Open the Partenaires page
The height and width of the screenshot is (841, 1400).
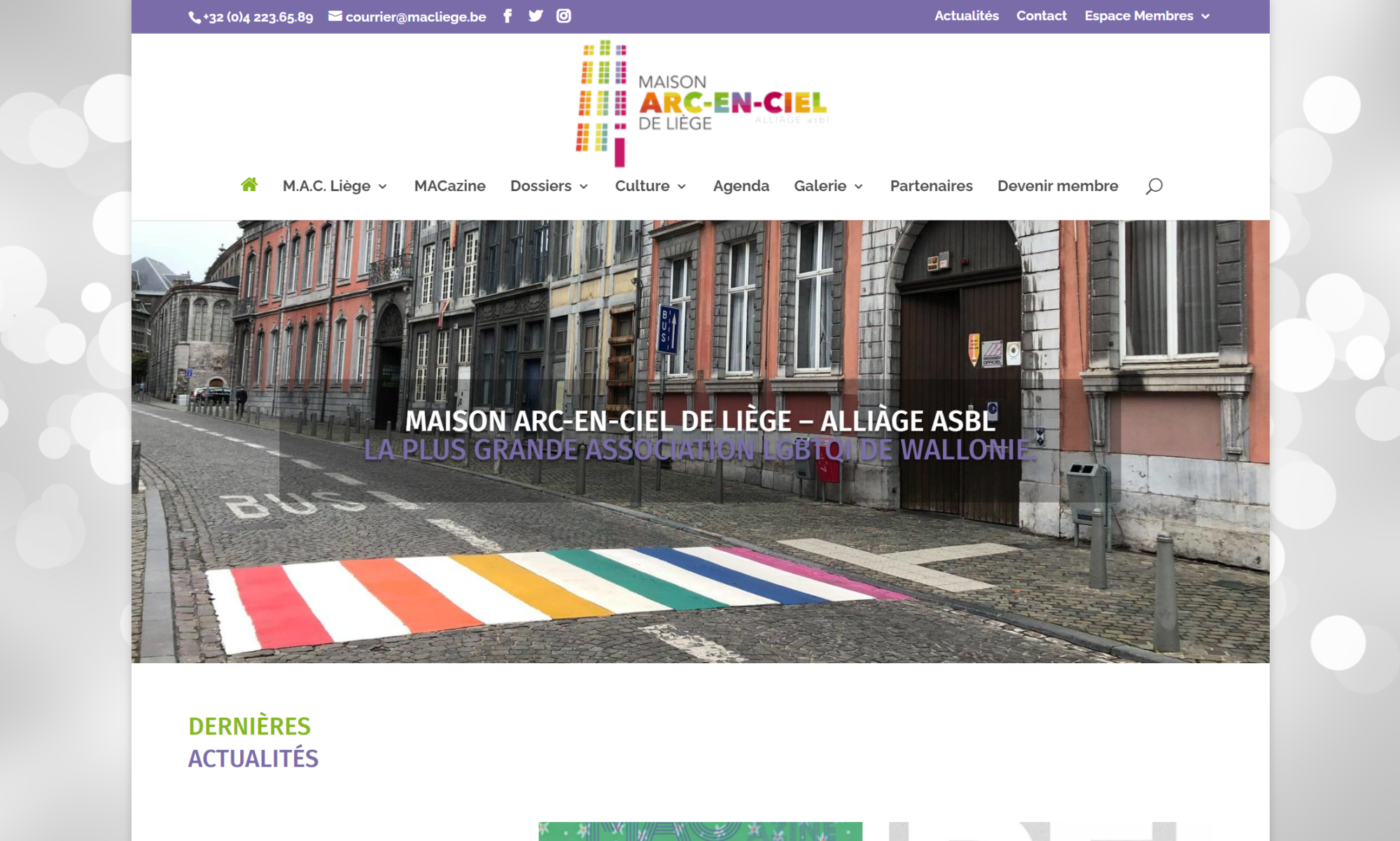pyautogui.click(x=932, y=186)
